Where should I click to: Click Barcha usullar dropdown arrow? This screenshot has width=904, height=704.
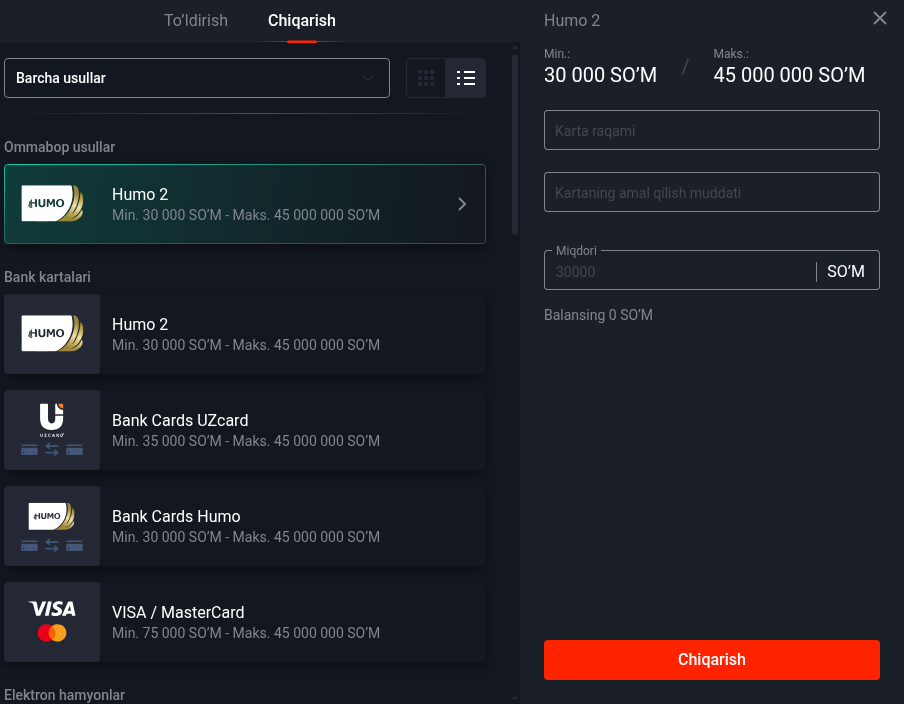pos(367,78)
